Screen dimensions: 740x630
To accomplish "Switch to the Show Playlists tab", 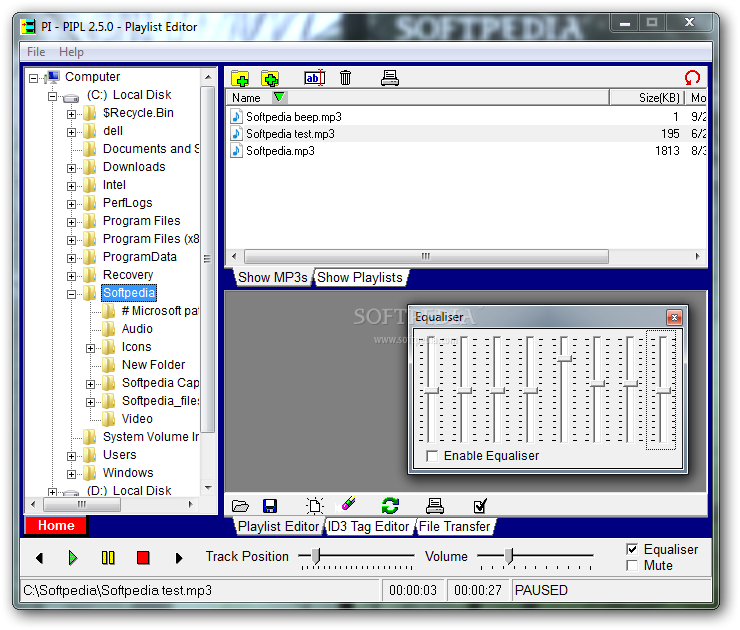I will click(360, 277).
